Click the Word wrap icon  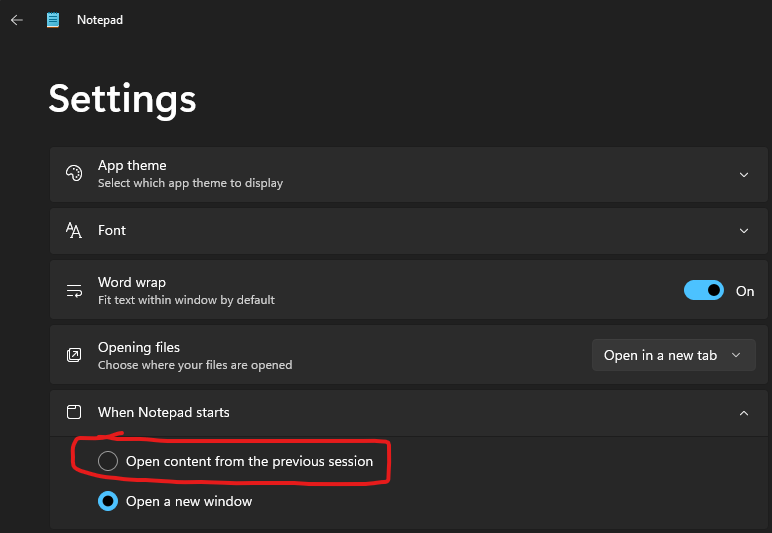click(74, 291)
